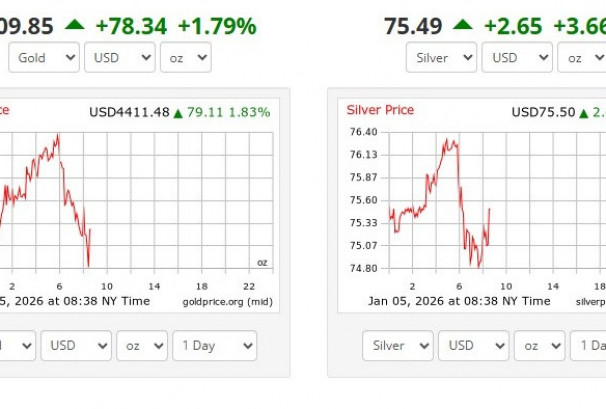606x409 pixels.
Task: Click the +1.79% gold change percentage
Action: (216, 26)
